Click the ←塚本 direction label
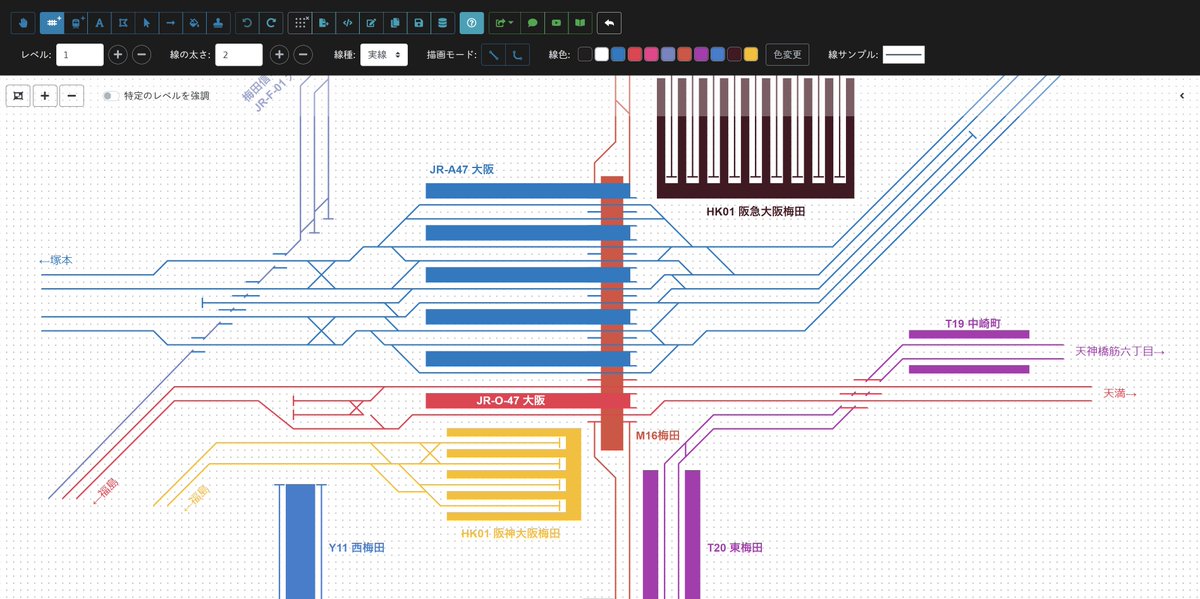The width and height of the screenshot is (1200, 599). pos(55,260)
